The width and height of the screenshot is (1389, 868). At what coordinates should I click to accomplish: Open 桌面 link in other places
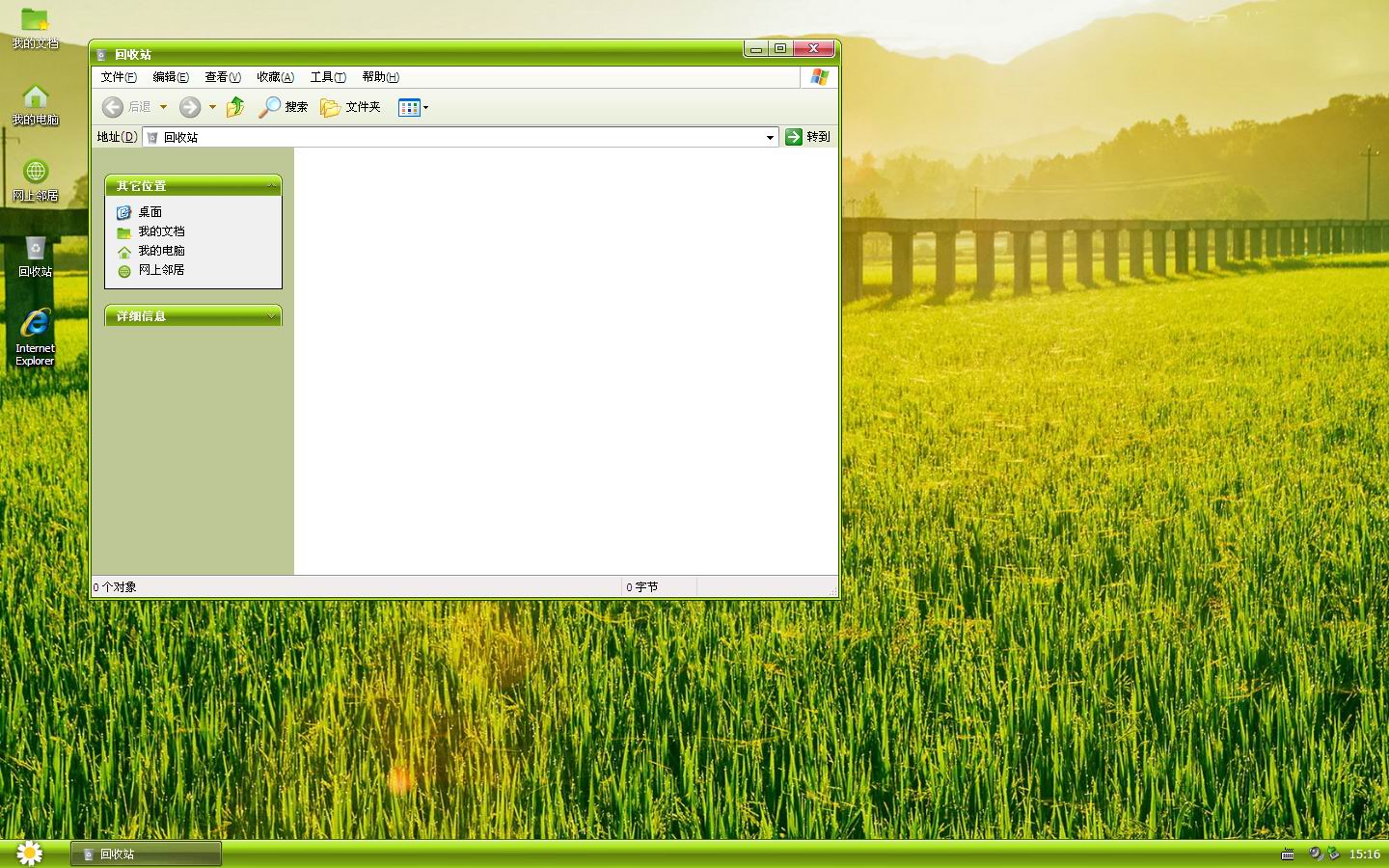pos(150,212)
